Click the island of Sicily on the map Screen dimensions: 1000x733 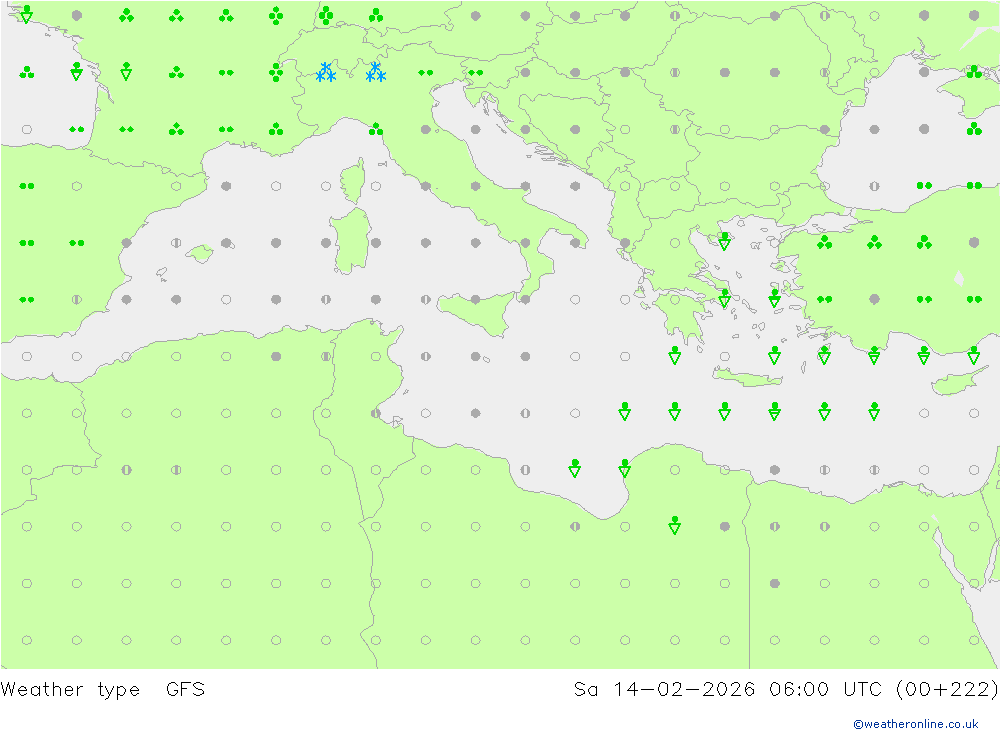478,313
